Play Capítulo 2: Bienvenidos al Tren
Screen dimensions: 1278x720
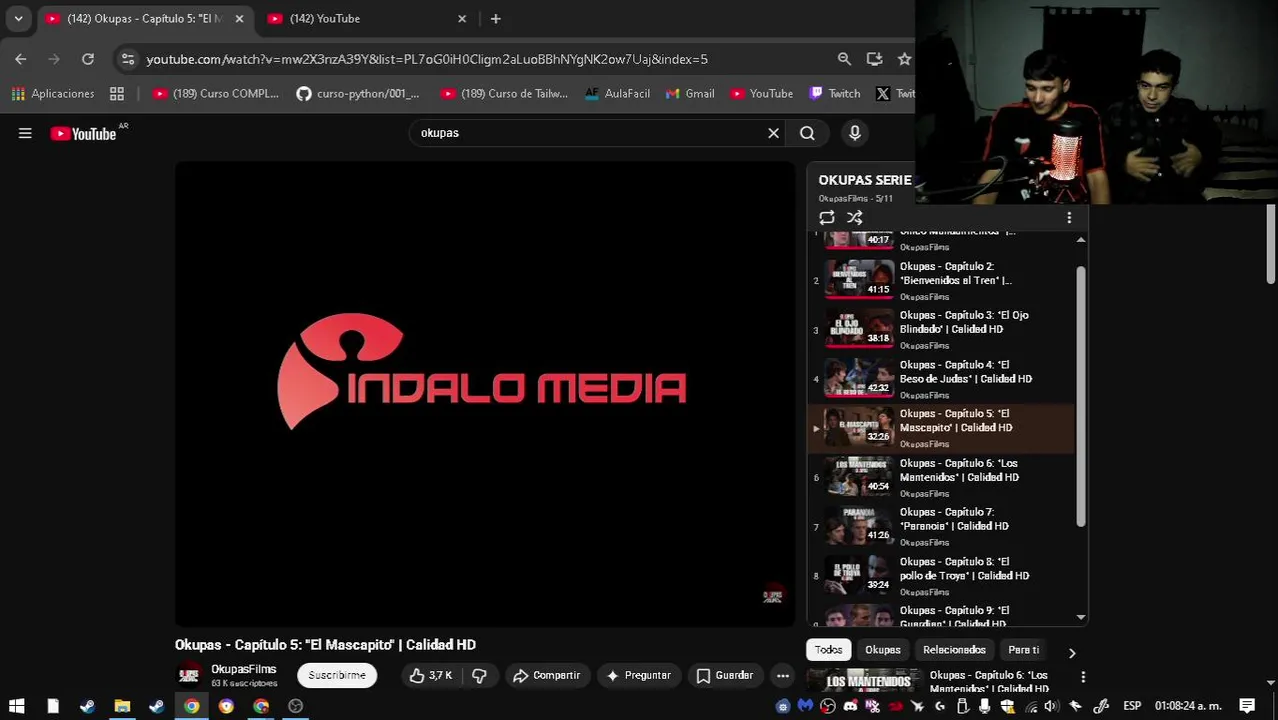coord(940,281)
